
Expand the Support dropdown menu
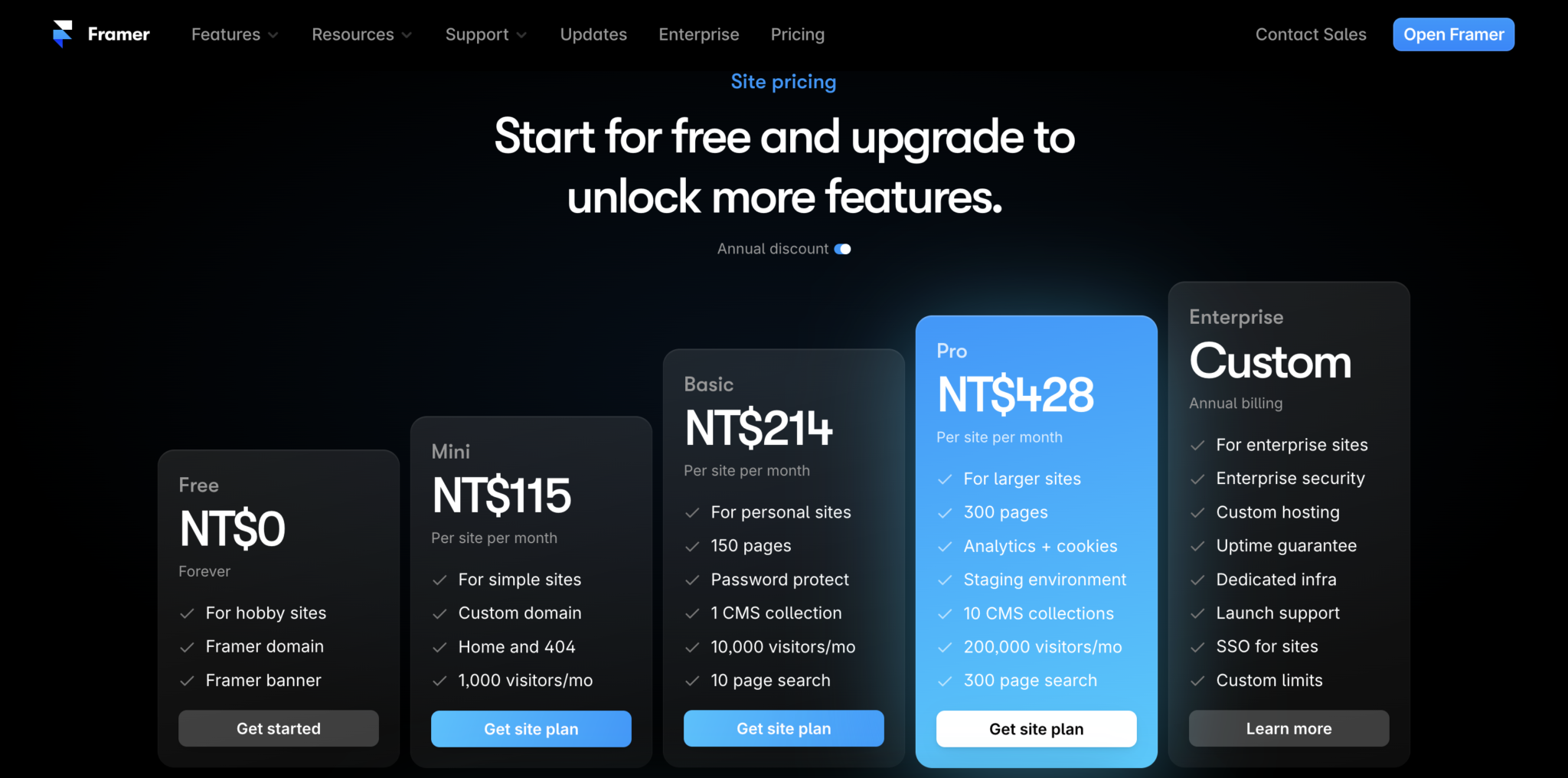pyautogui.click(x=485, y=34)
